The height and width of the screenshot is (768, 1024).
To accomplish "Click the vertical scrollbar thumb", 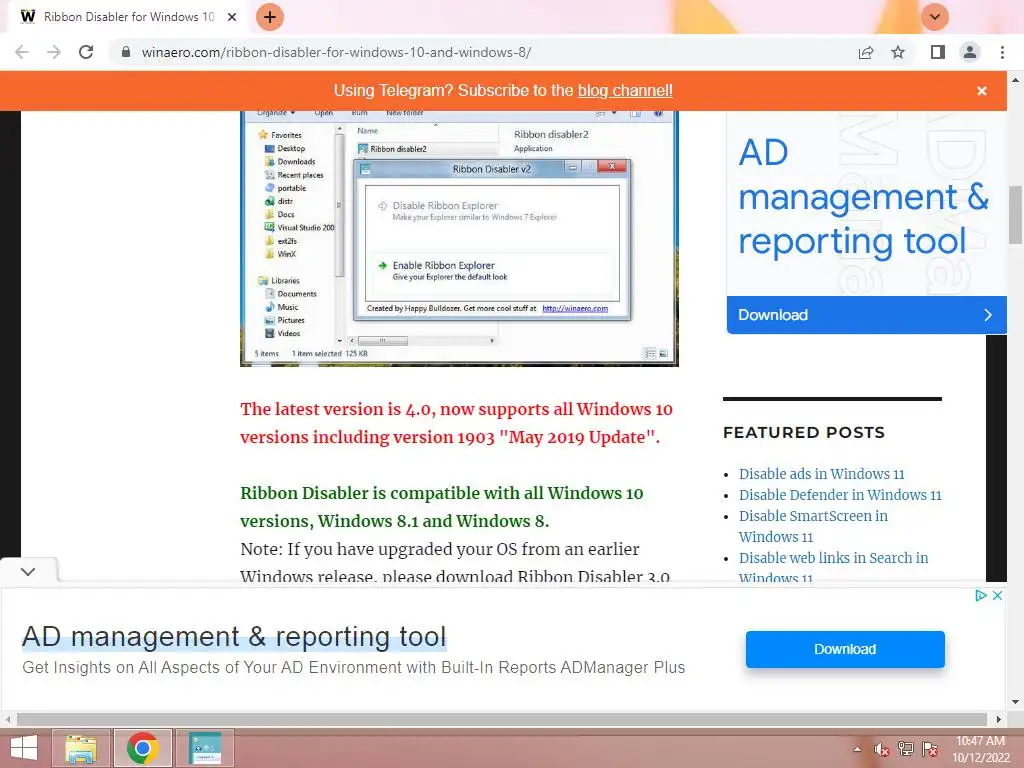I will (1016, 214).
